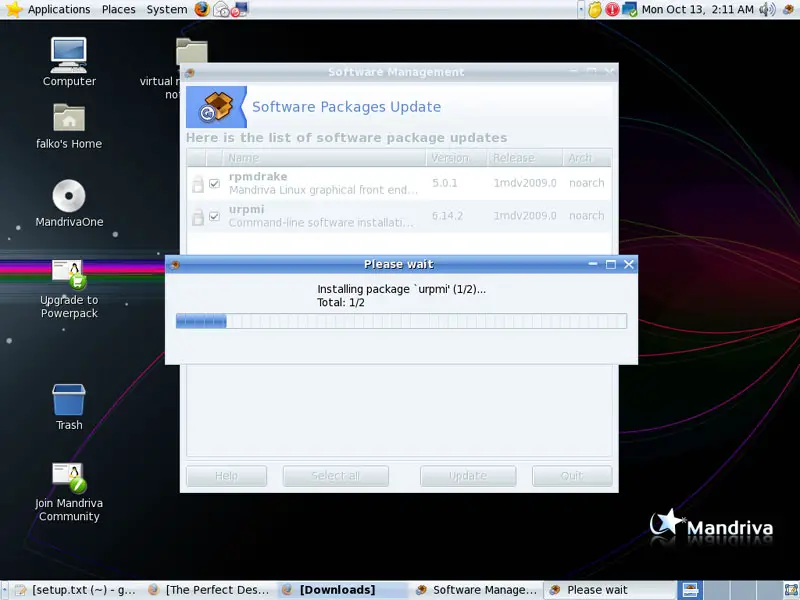
Task: Switch to Software Management taskbar button
Action: tap(477, 590)
